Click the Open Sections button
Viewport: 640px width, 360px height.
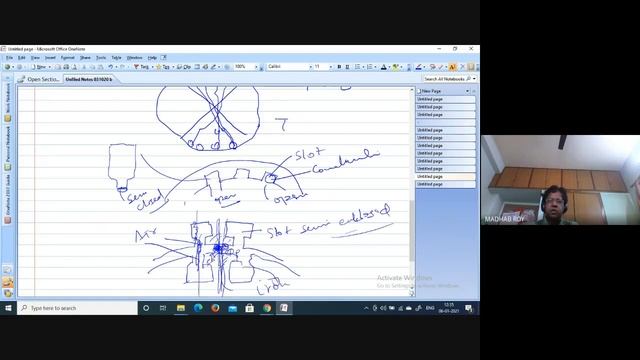(39, 79)
